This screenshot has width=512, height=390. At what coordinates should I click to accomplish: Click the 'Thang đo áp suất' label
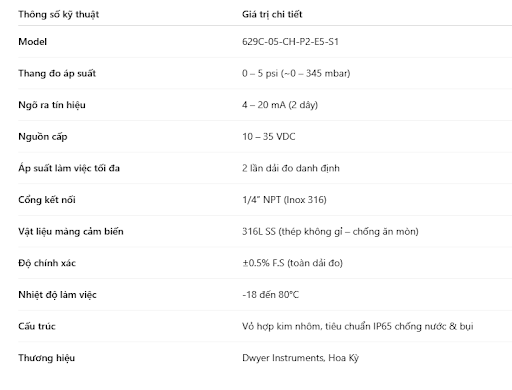coord(57,73)
